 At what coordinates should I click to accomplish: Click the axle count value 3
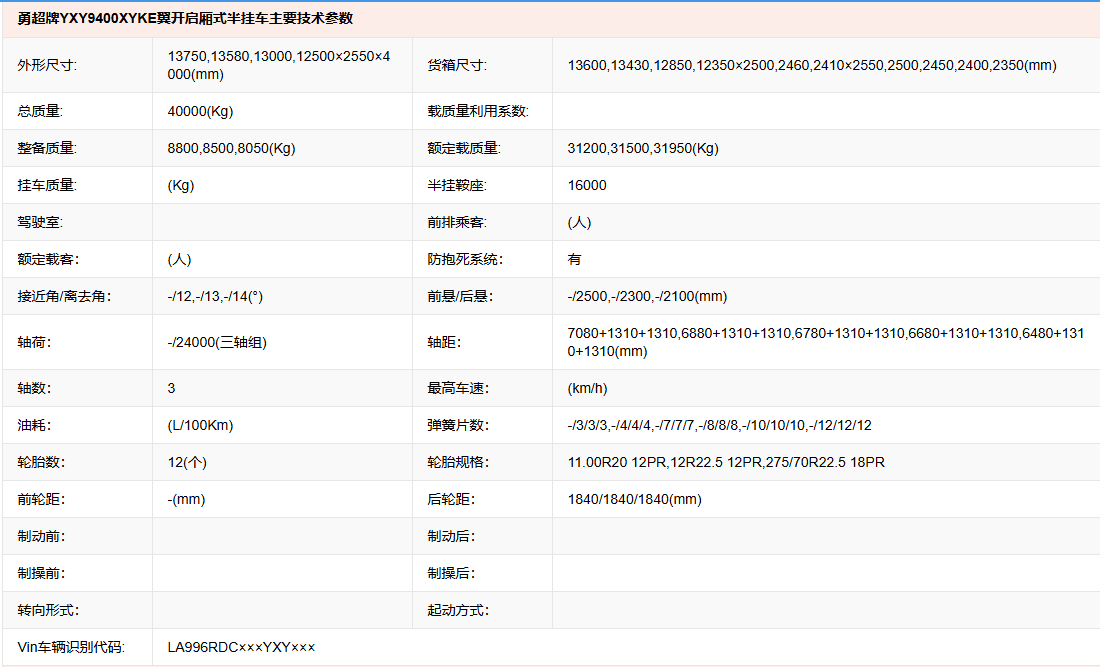[x=171, y=389]
